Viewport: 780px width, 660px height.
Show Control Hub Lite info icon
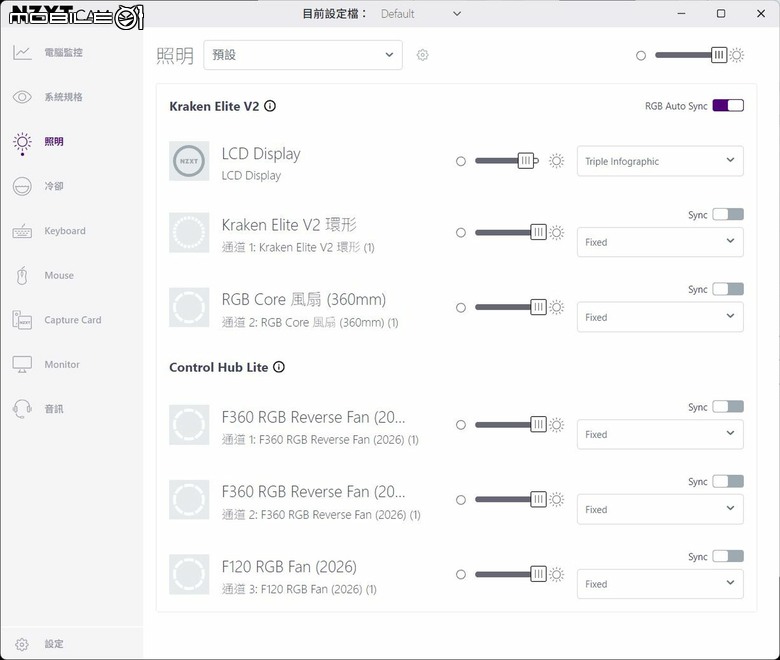tap(279, 367)
